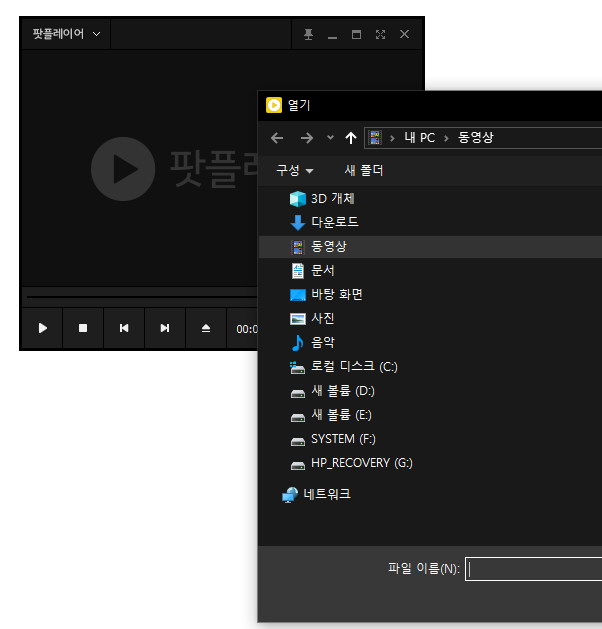The image size is (602, 629).
Task: Select 동영상 folder in sidebar
Action: pos(430,247)
